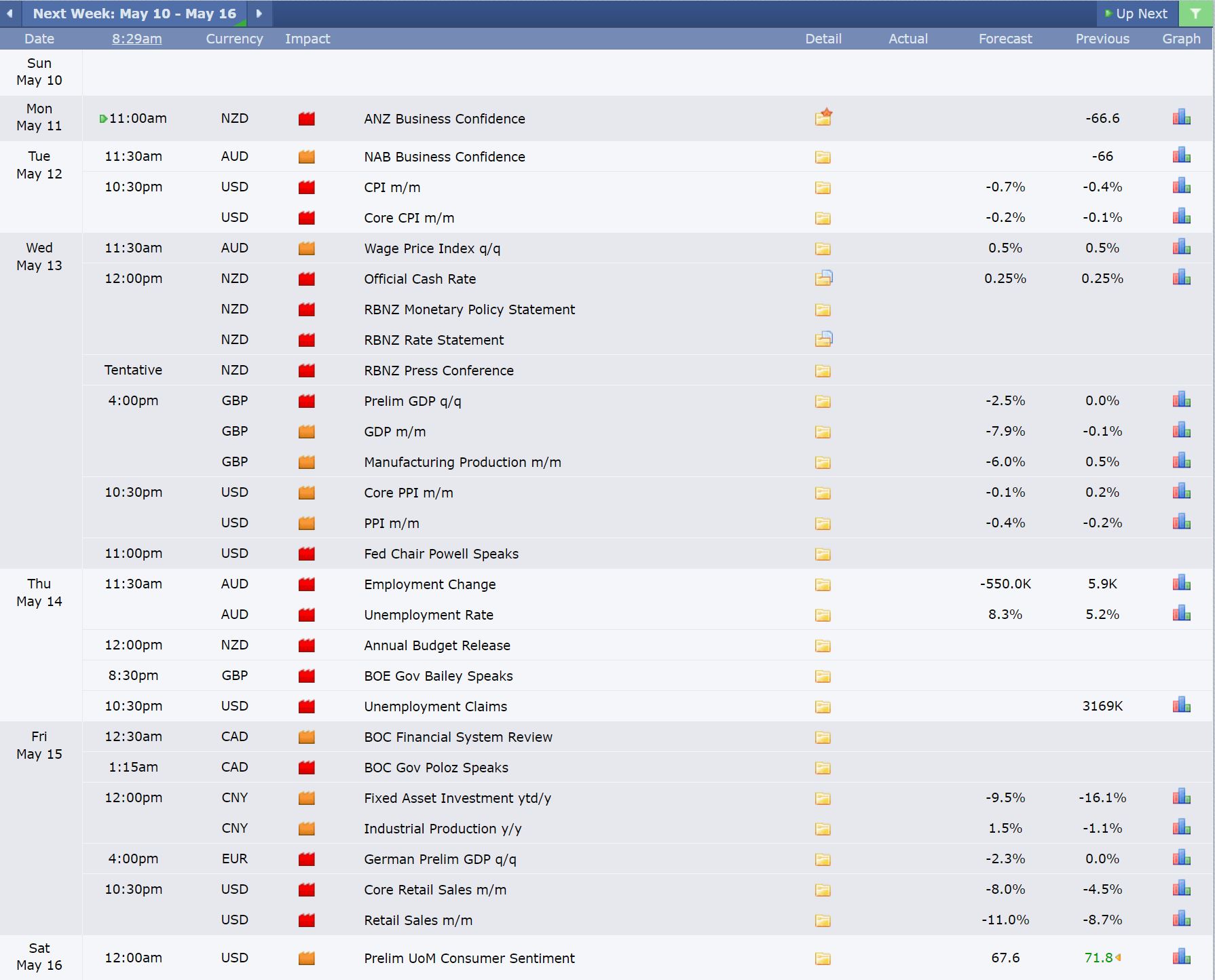The height and width of the screenshot is (980, 1215).
Task: Show graph for Unemployment Claims
Action: 1181,705
